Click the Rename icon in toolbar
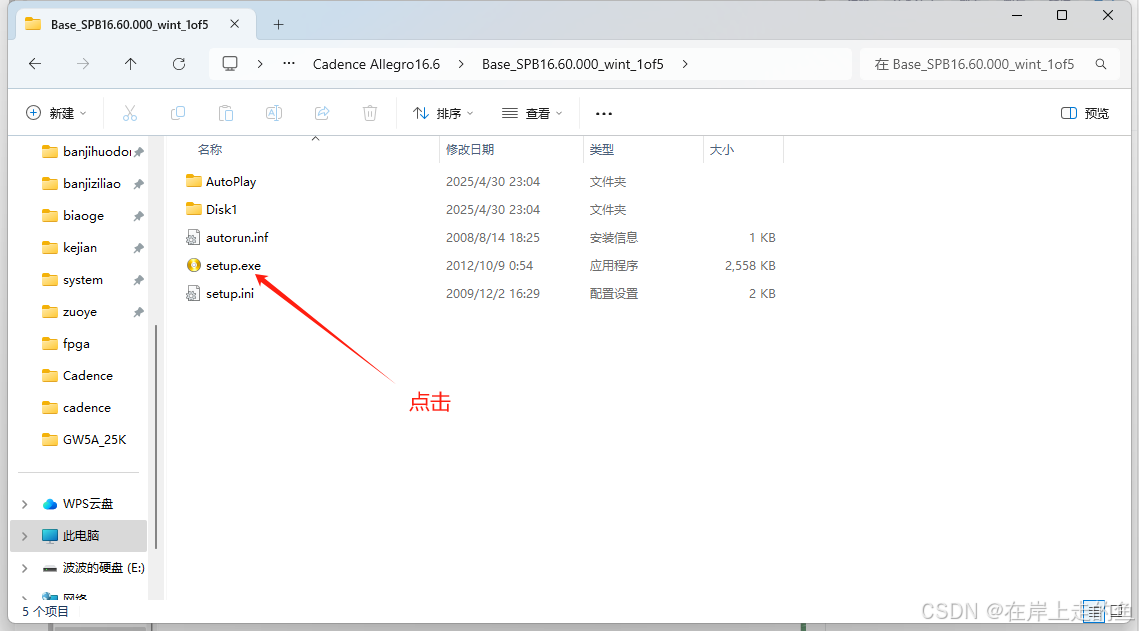Image resolution: width=1139 pixels, height=631 pixels. (274, 113)
